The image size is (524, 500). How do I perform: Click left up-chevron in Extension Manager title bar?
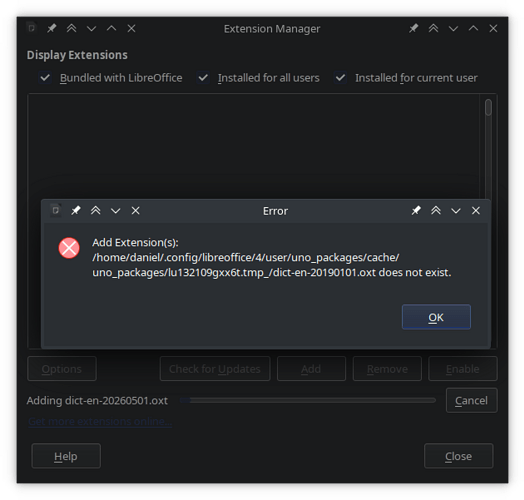click(x=112, y=28)
